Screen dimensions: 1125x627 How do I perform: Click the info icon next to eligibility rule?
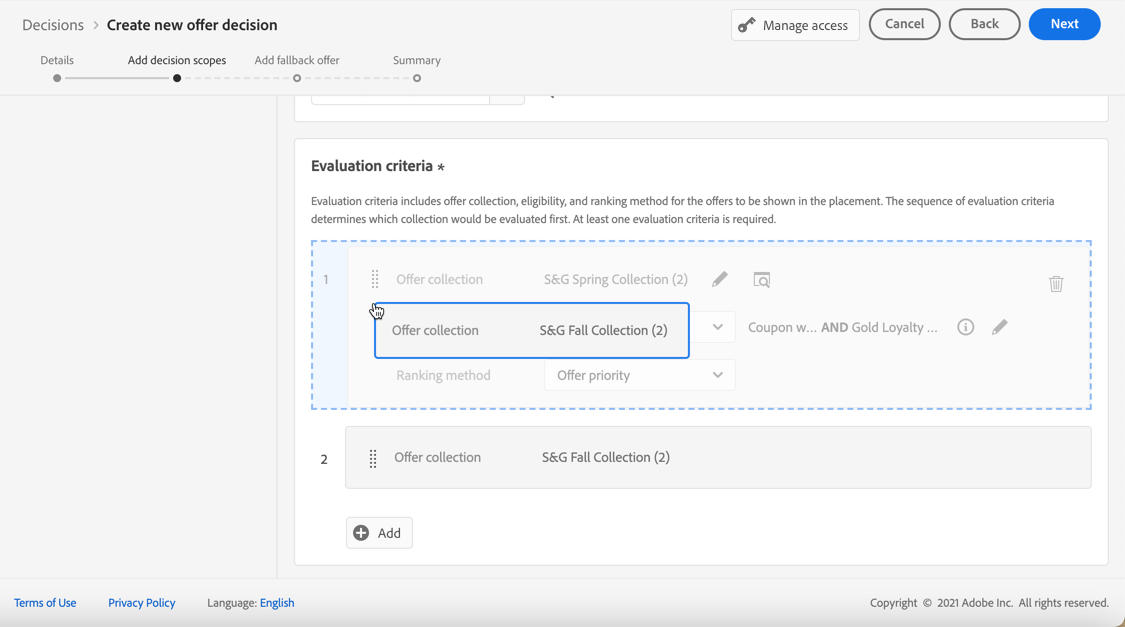(966, 327)
